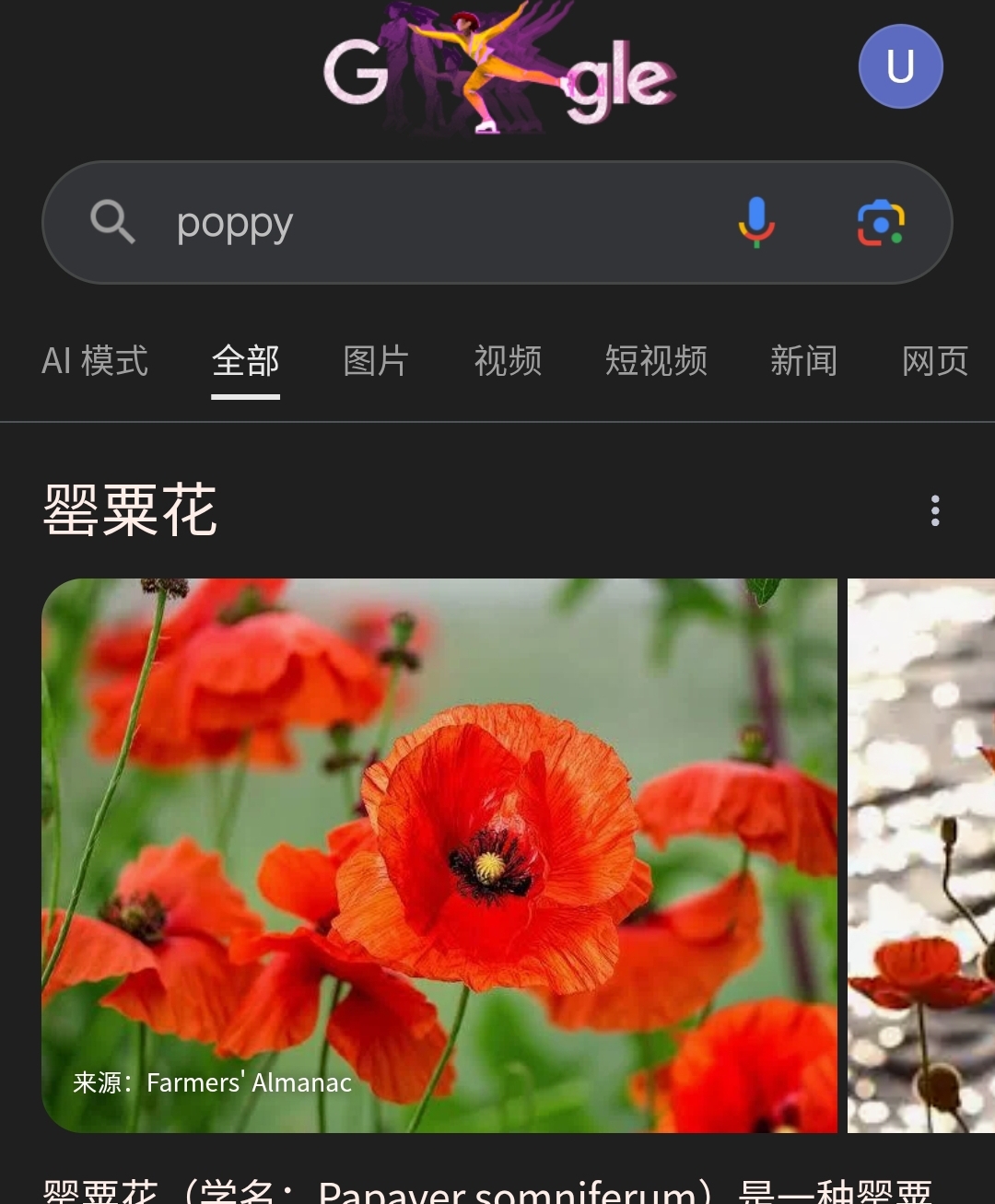This screenshot has width=995, height=1204.
Task: Switch to AI 模式 tab
Action: [95, 360]
